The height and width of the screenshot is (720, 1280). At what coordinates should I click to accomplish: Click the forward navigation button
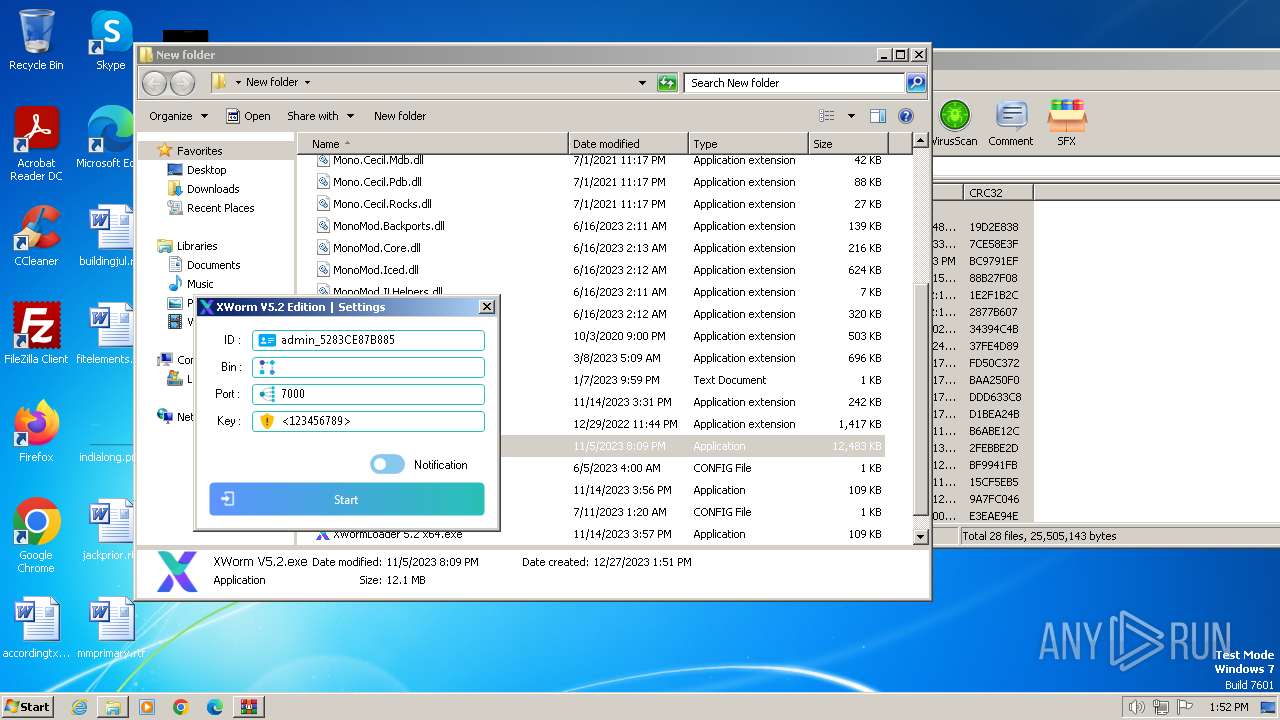182,83
